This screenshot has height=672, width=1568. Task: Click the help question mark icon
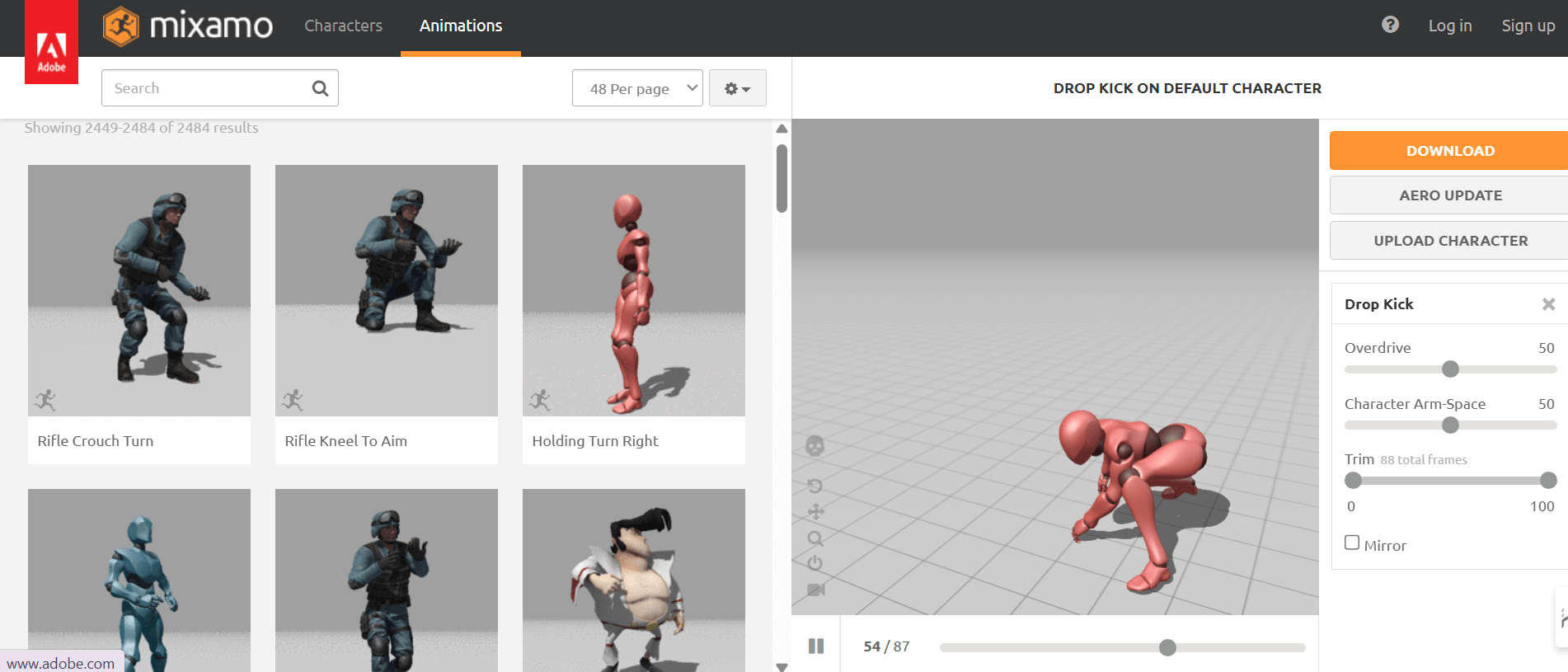pyautogui.click(x=1390, y=25)
